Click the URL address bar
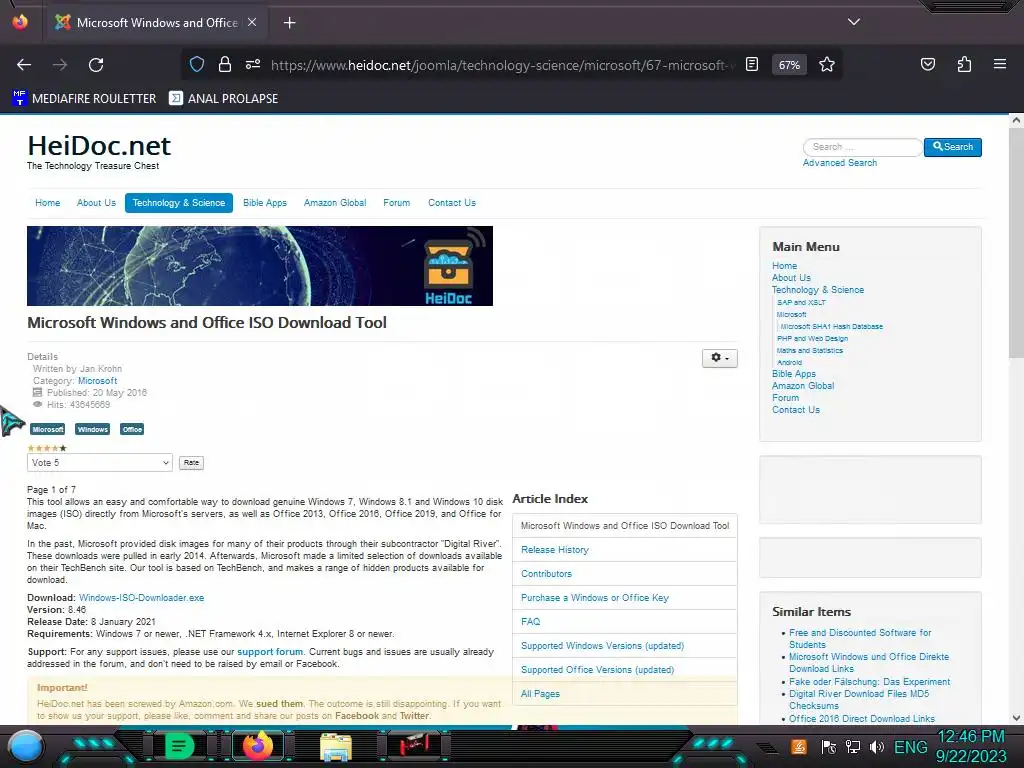This screenshot has height=768, width=1024. point(503,65)
